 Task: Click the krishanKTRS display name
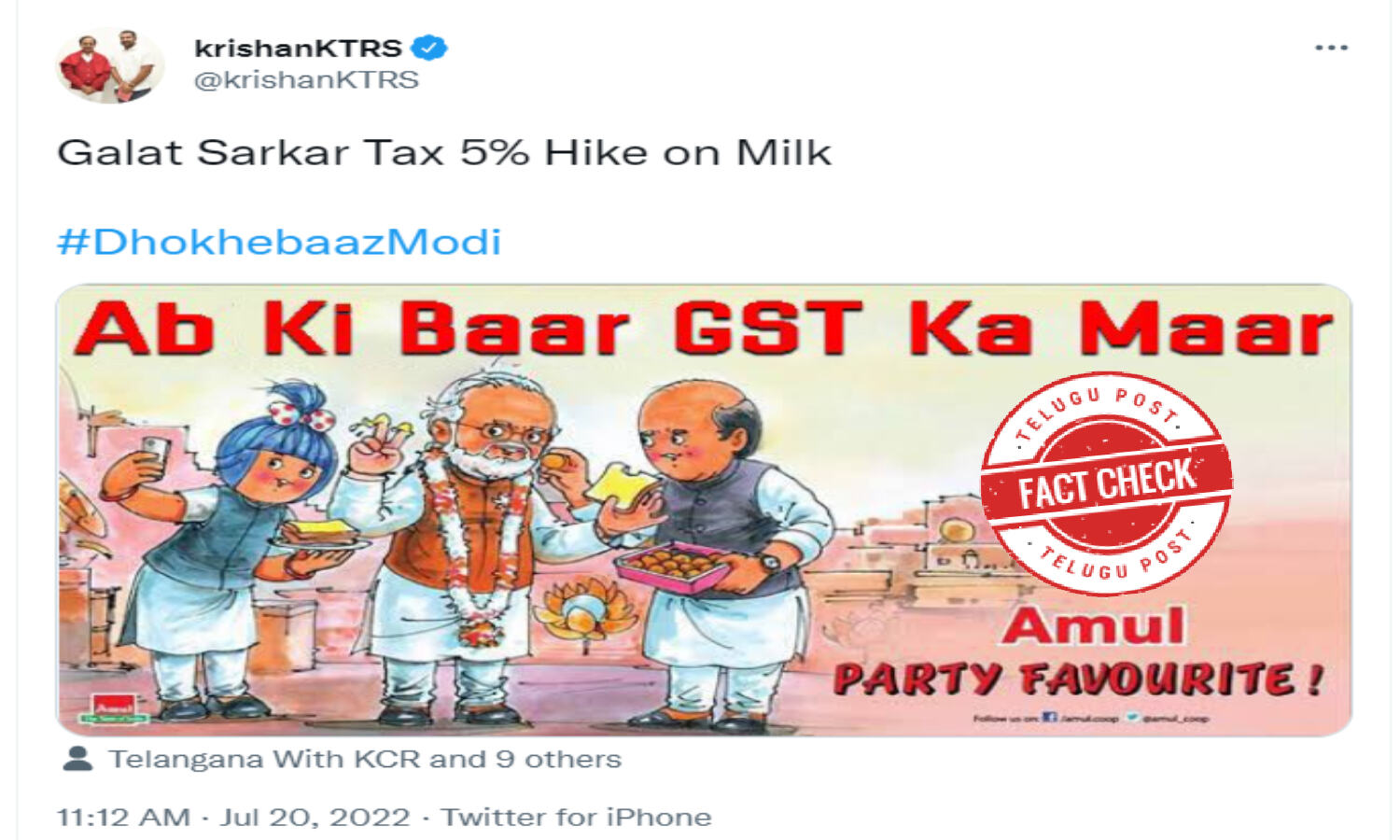(x=298, y=48)
